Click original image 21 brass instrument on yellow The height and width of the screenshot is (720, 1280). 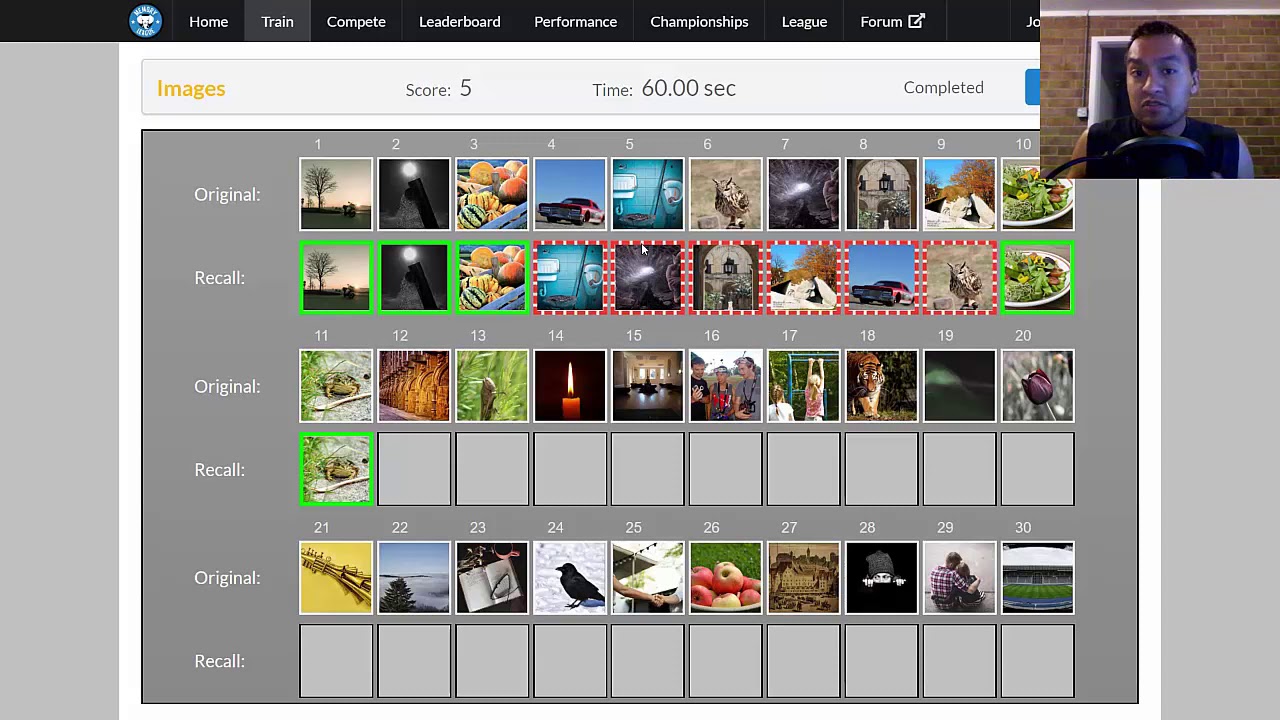pyautogui.click(x=336, y=577)
